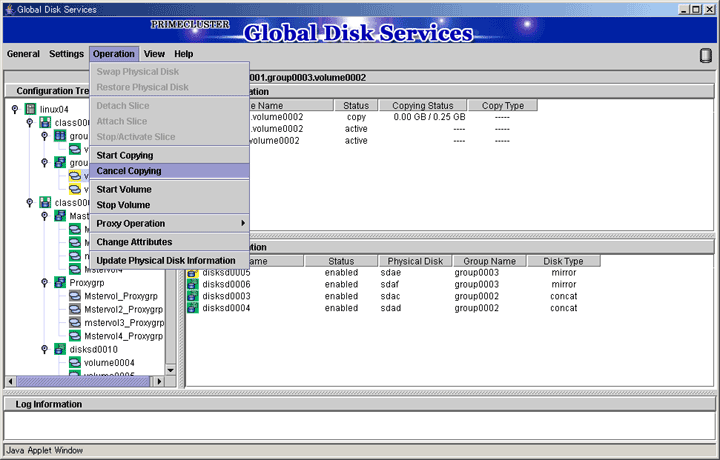Image resolution: width=720 pixels, height=460 pixels.
Task: Collapse the linux04 tree node
Action: coord(15,109)
